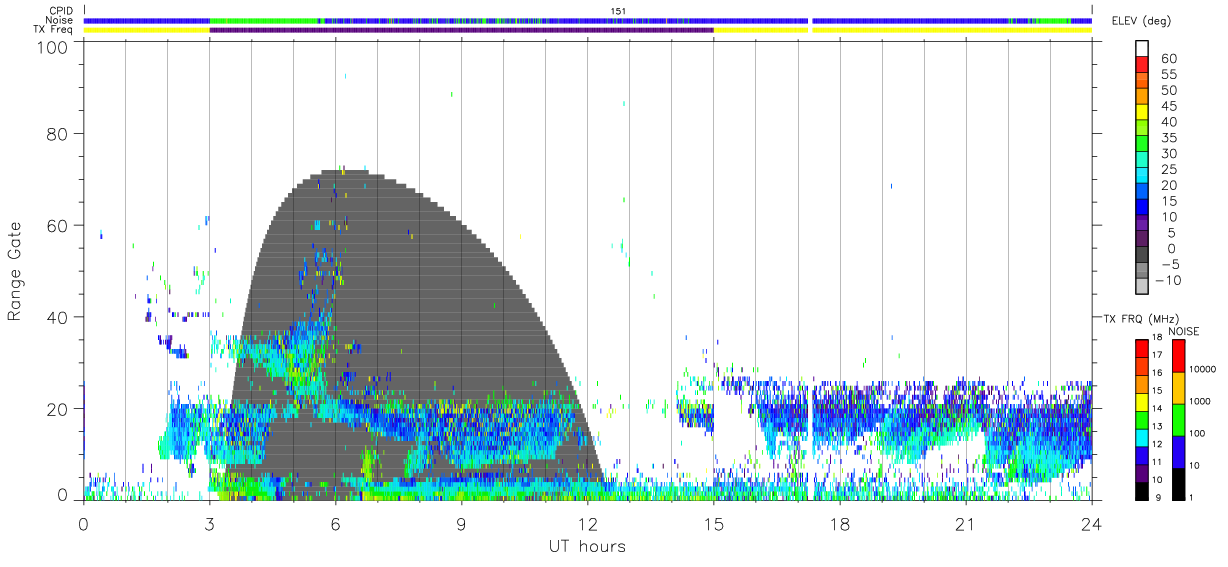Click x-axis tick label "9"
This screenshot has height=567, width=1228.
pyautogui.click(x=461, y=523)
